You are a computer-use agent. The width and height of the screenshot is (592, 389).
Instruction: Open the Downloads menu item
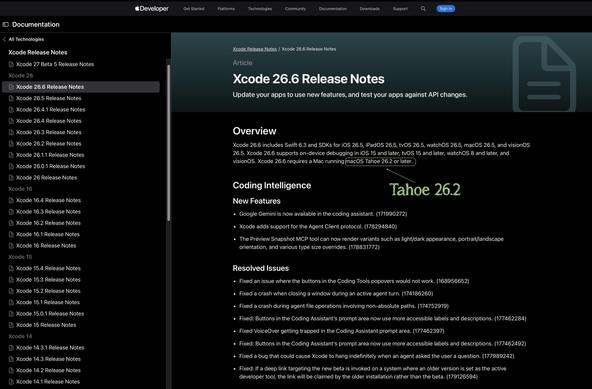370,9
